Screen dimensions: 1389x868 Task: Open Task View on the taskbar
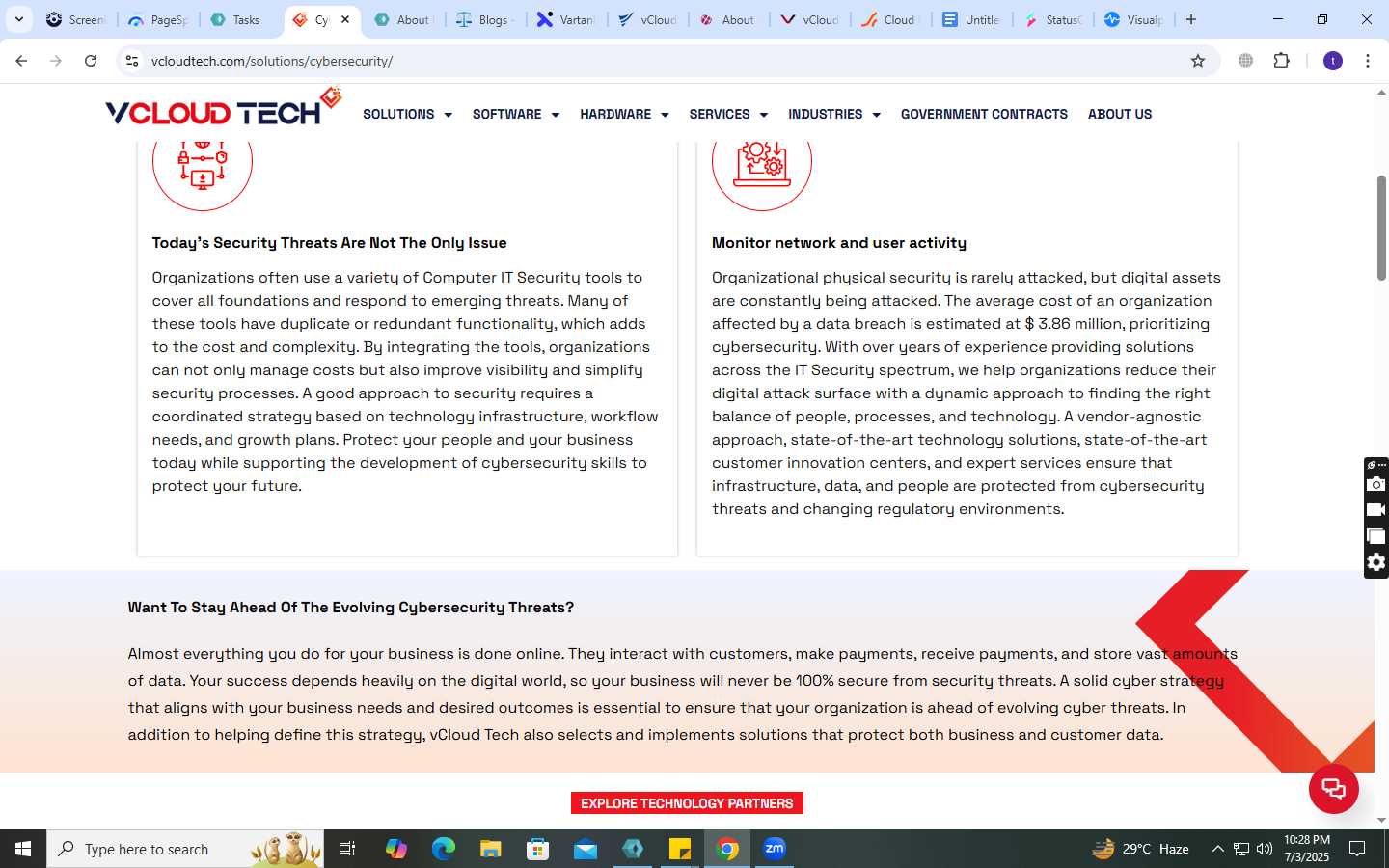coord(347,849)
